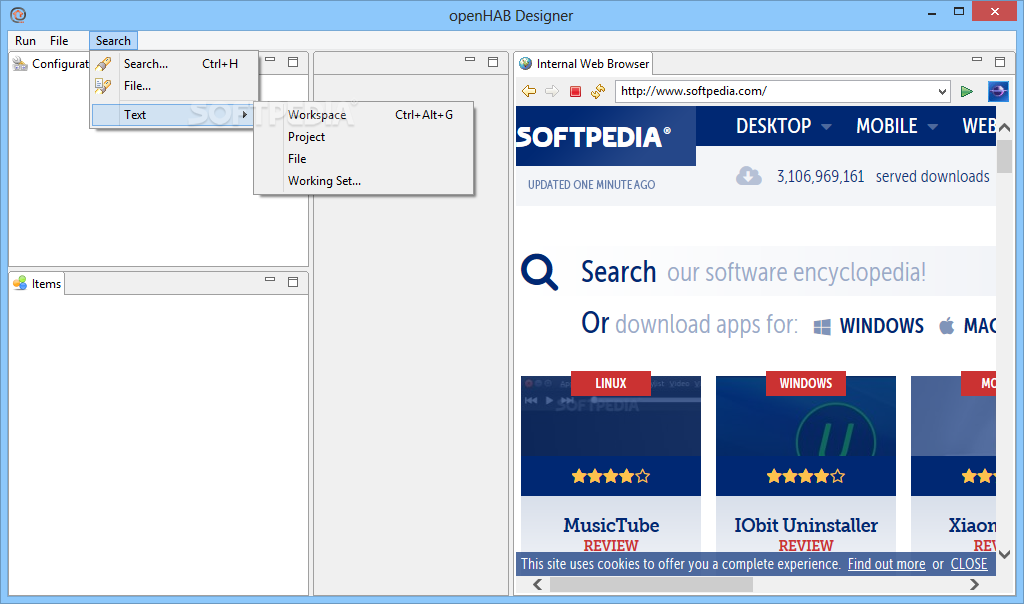Click the IObit Uninstaller title link
Viewport: 1024px width, 604px height.
click(x=806, y=525)
